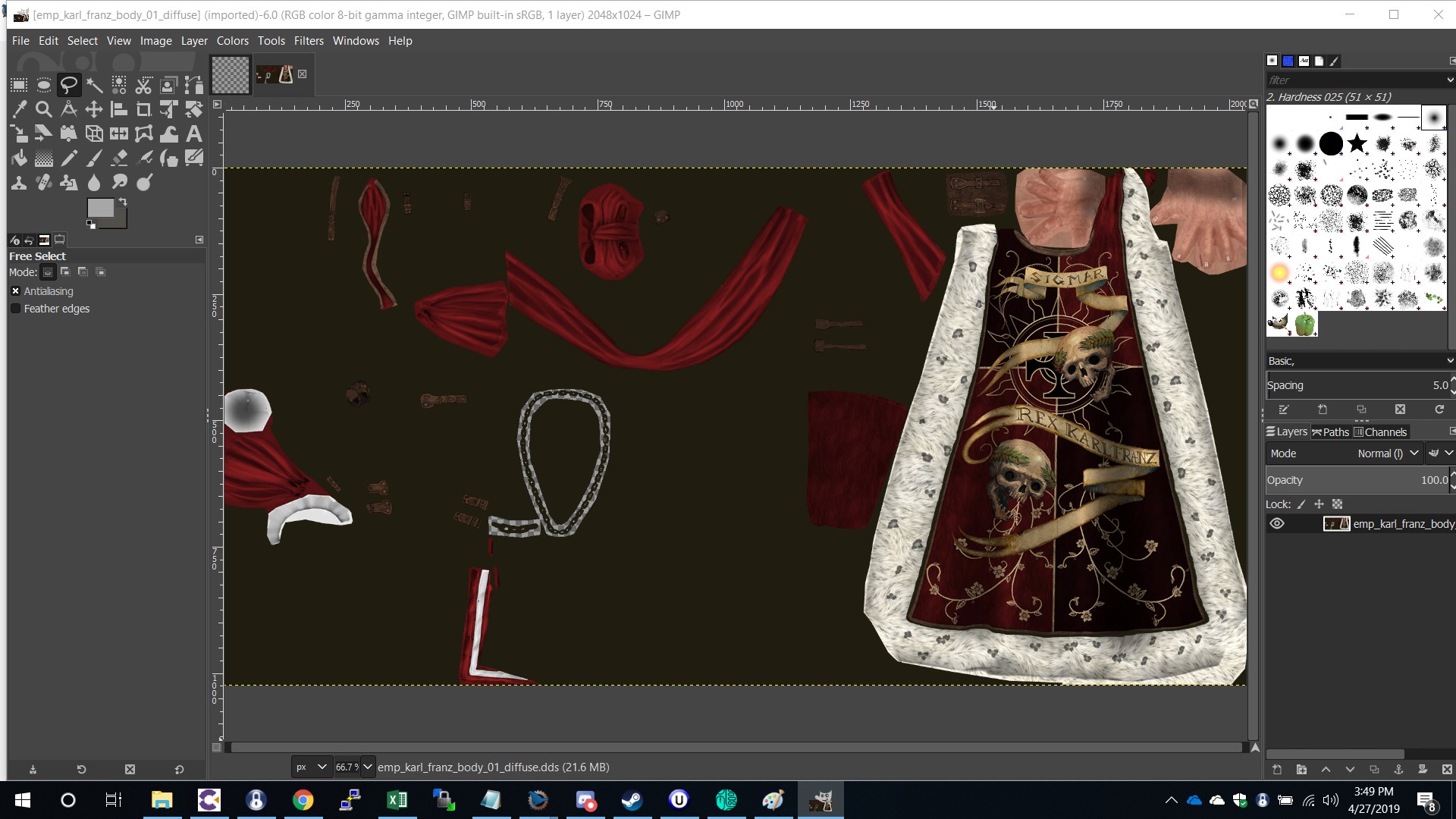
Task: Swap foreground and background colors
Action: (123, 202)
